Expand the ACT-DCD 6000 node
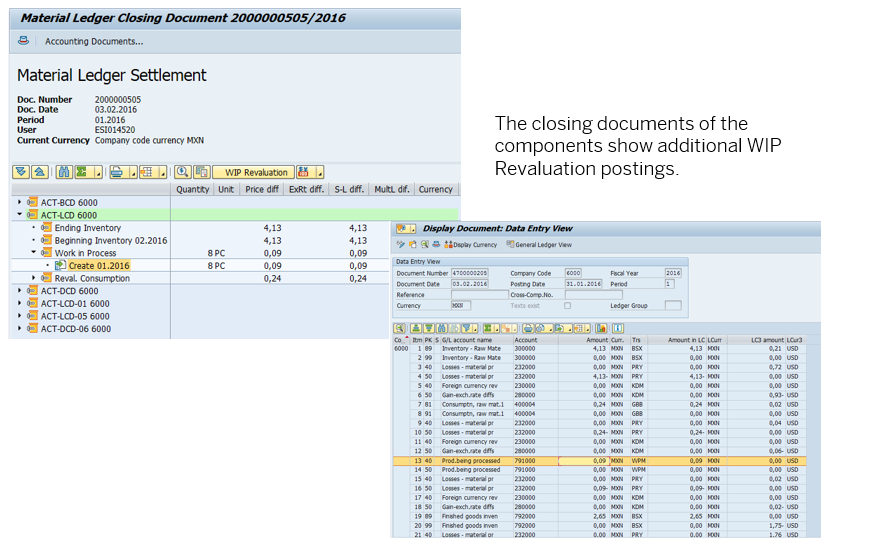The height and width of the screenshot is (549, 885). click(20, 291)
